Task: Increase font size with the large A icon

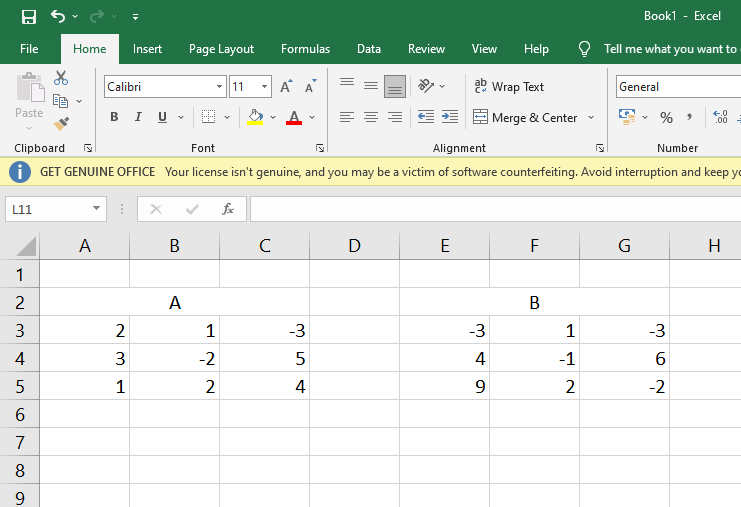Action: point(286,86)
